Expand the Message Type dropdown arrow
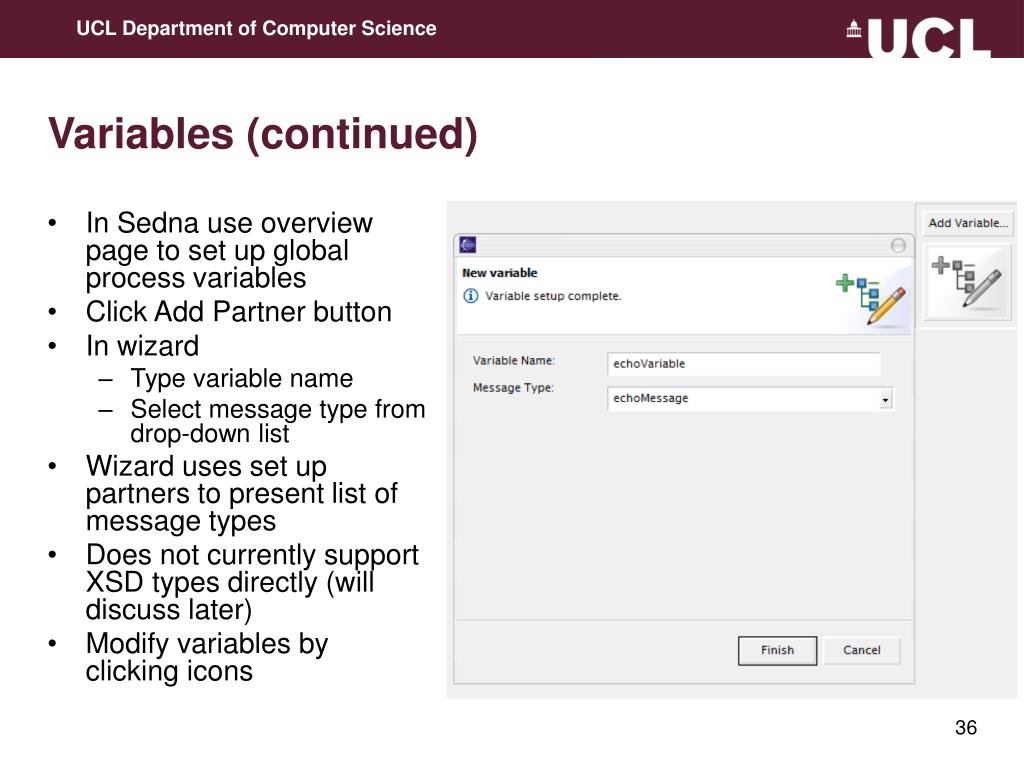Screen dimensions: 1024x768 tap(886, 399)
